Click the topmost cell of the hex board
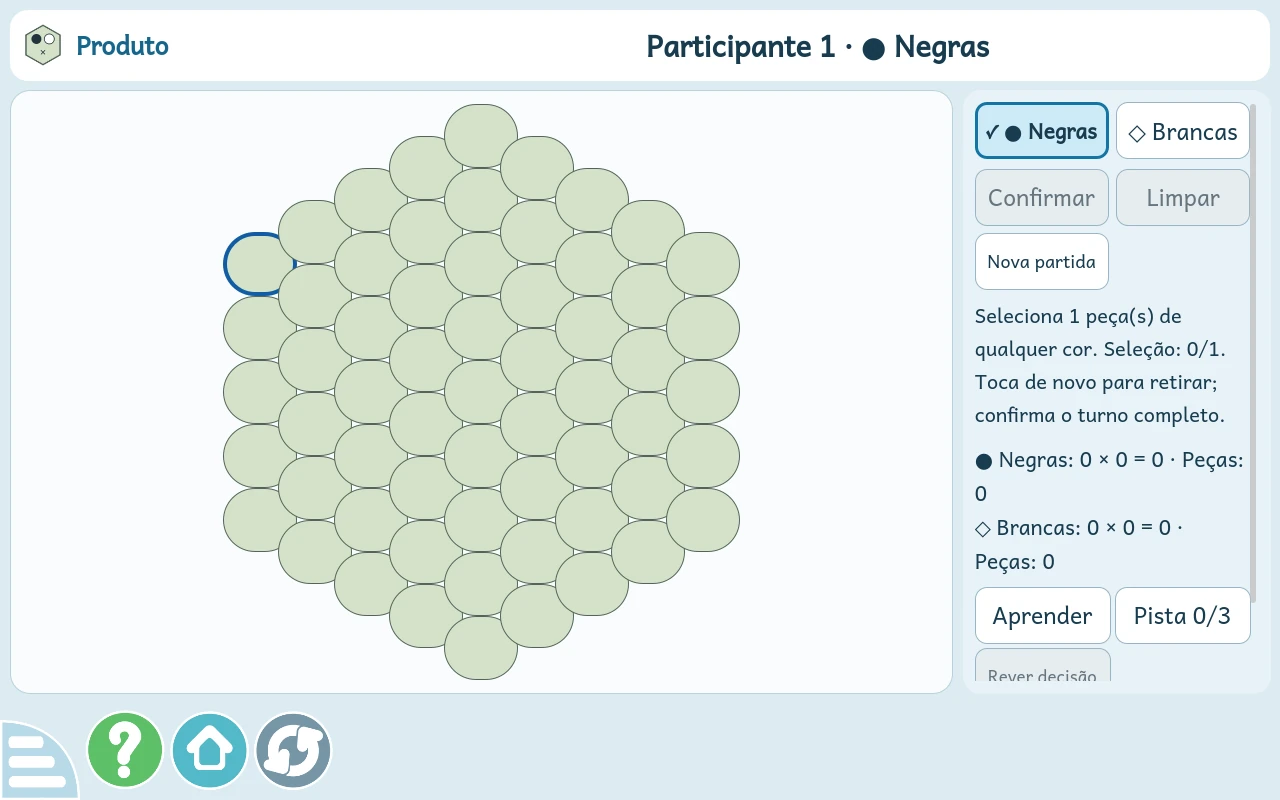Screen dimensions: 1280x800 point(481,136)
